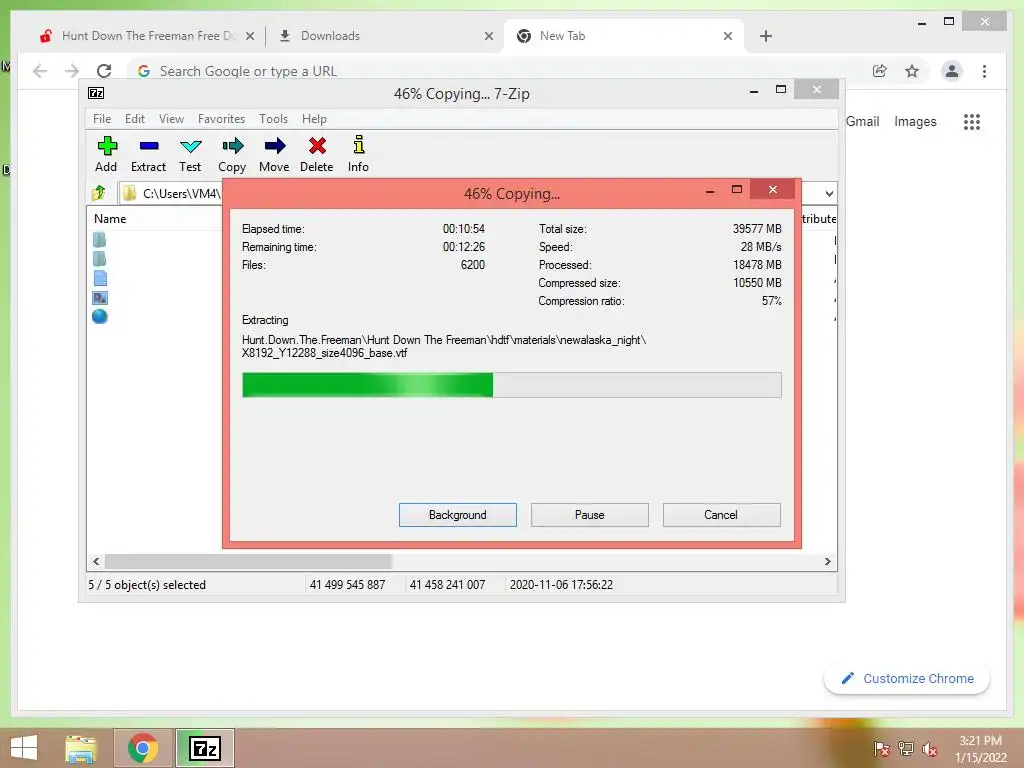The image size is (1024, 768).
Task: Reload page with Chrome refresh icon
Action: 104,71
